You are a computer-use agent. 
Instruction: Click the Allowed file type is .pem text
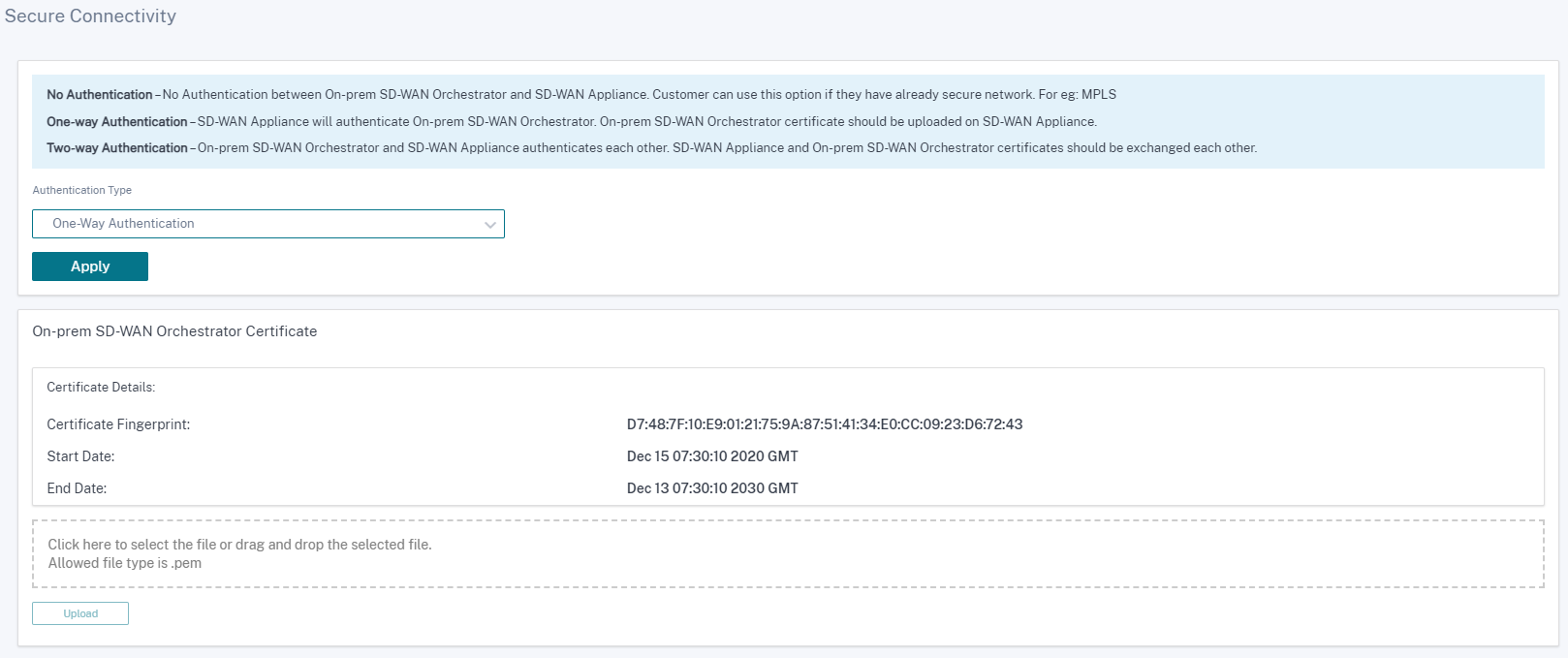tap(125, 563)
